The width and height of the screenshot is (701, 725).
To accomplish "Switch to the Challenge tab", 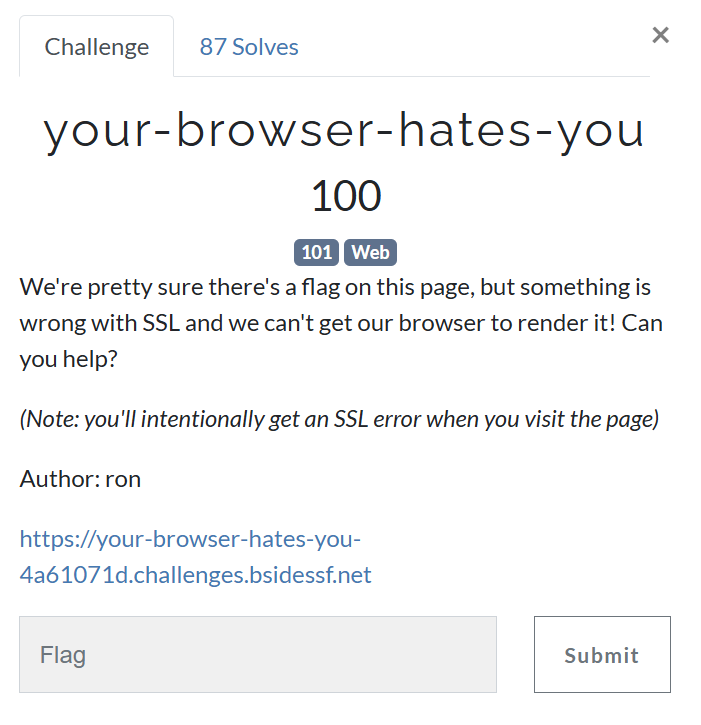I will [97, 47].
